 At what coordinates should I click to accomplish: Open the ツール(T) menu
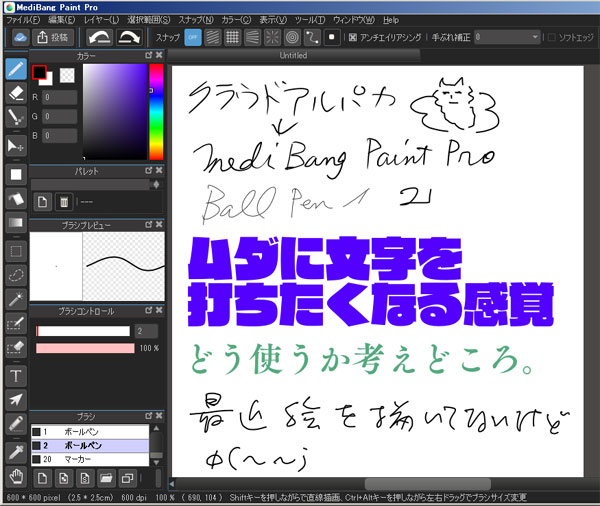click(x=310, y=20)
